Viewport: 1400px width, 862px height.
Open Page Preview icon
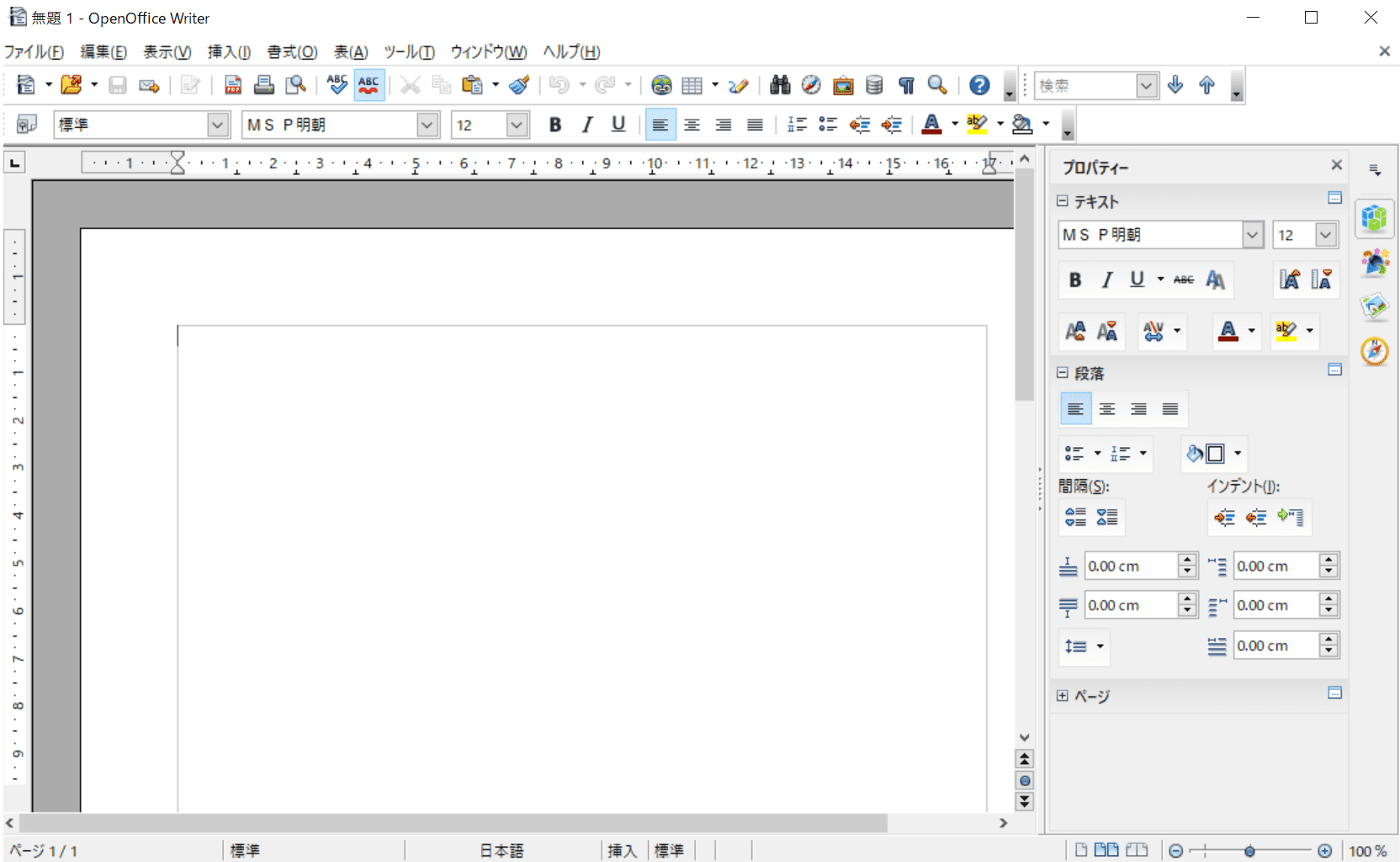tap(295, 85)
